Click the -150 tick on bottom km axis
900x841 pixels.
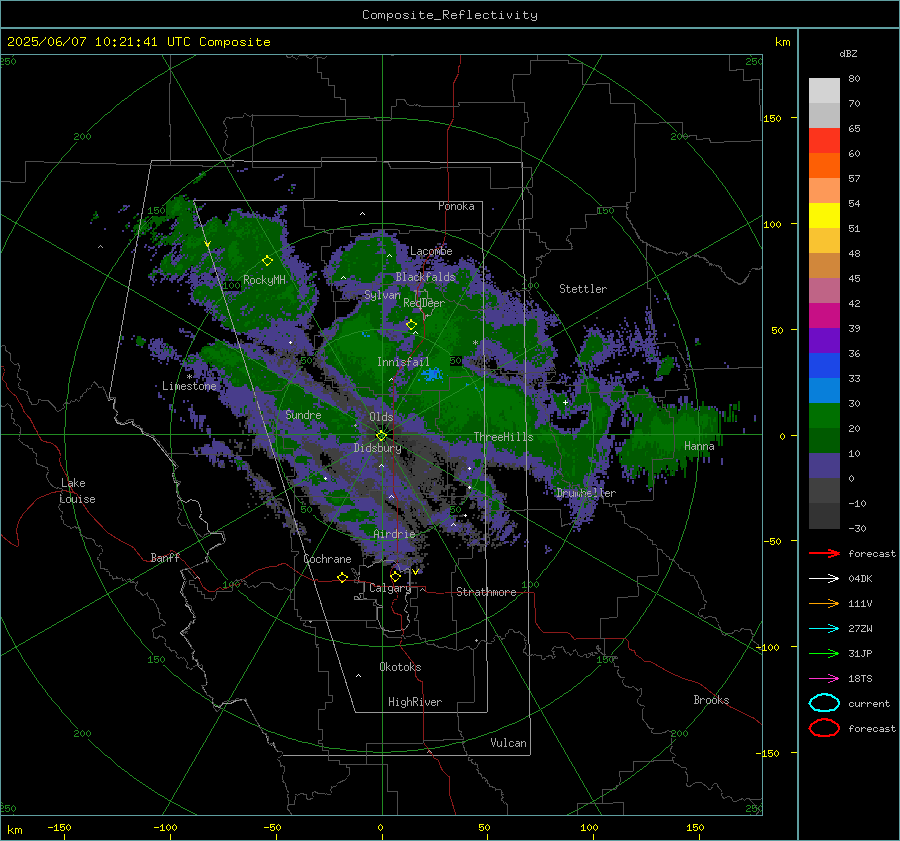click(59, 827)
